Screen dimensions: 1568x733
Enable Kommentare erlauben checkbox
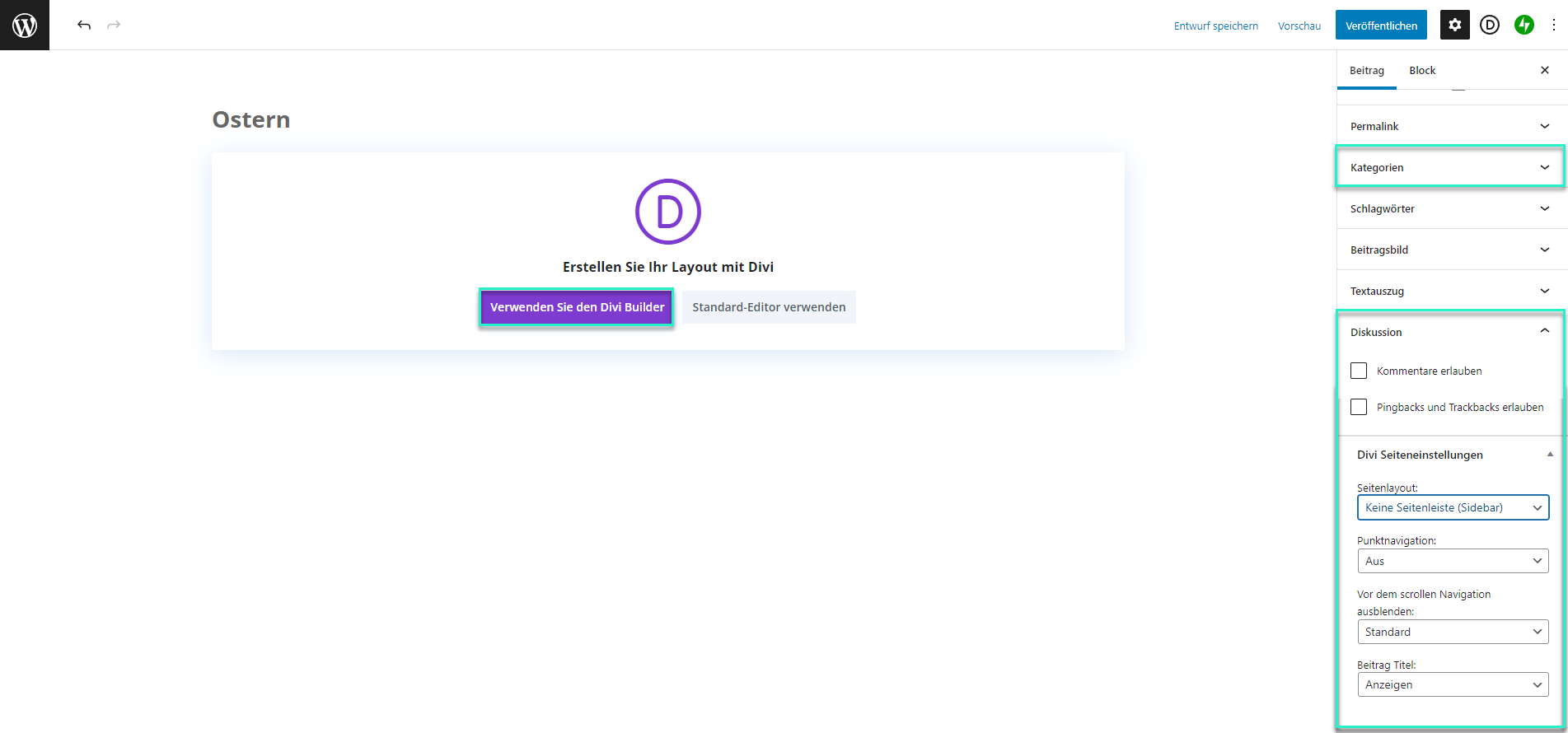click(1359, 371)
